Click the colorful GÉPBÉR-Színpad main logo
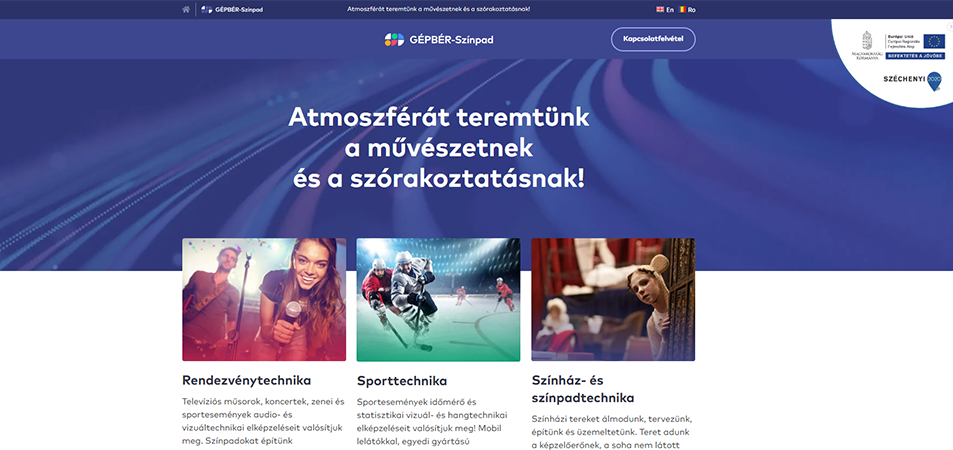953x450 pixels. pos(394,40)
